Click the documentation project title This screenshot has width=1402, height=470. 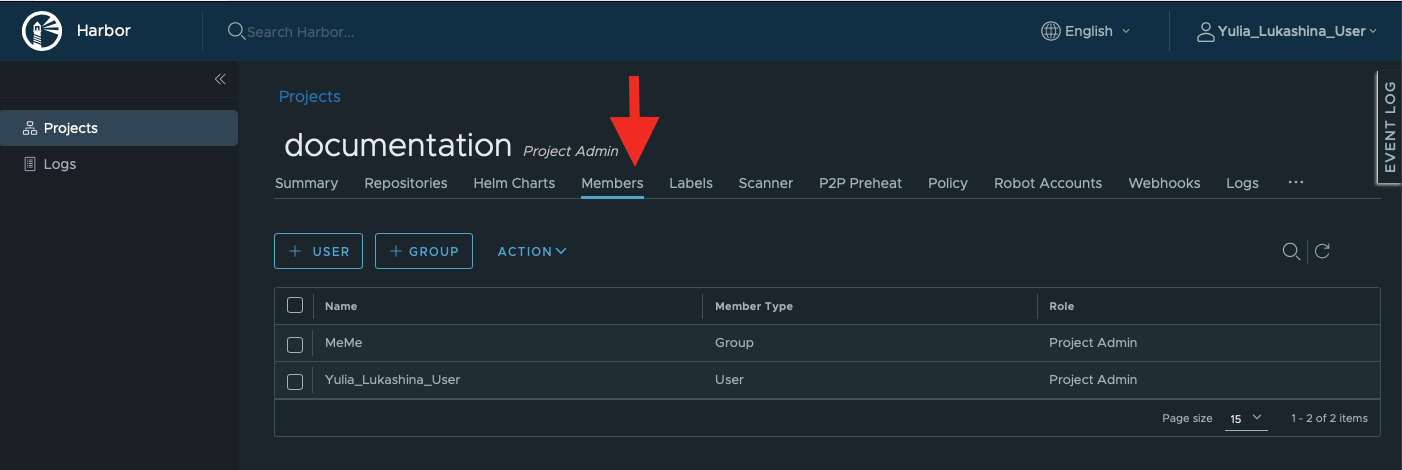398,145
